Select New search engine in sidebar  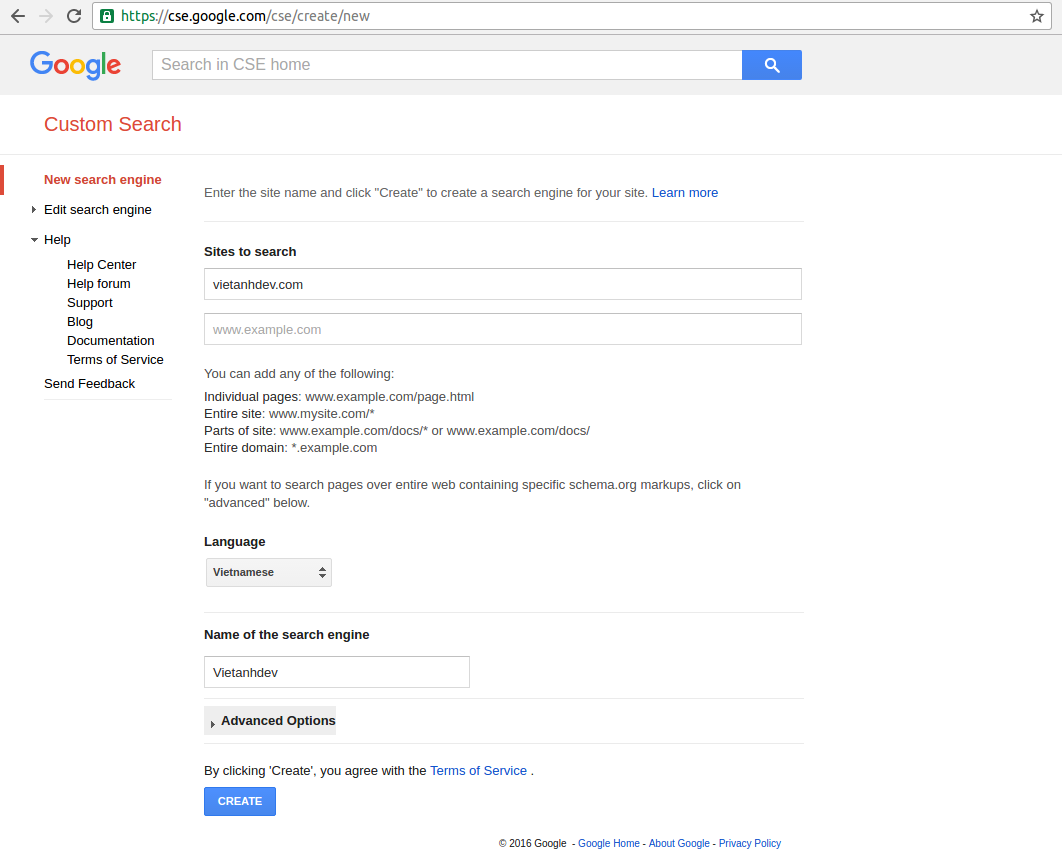(x=102, y=180)
